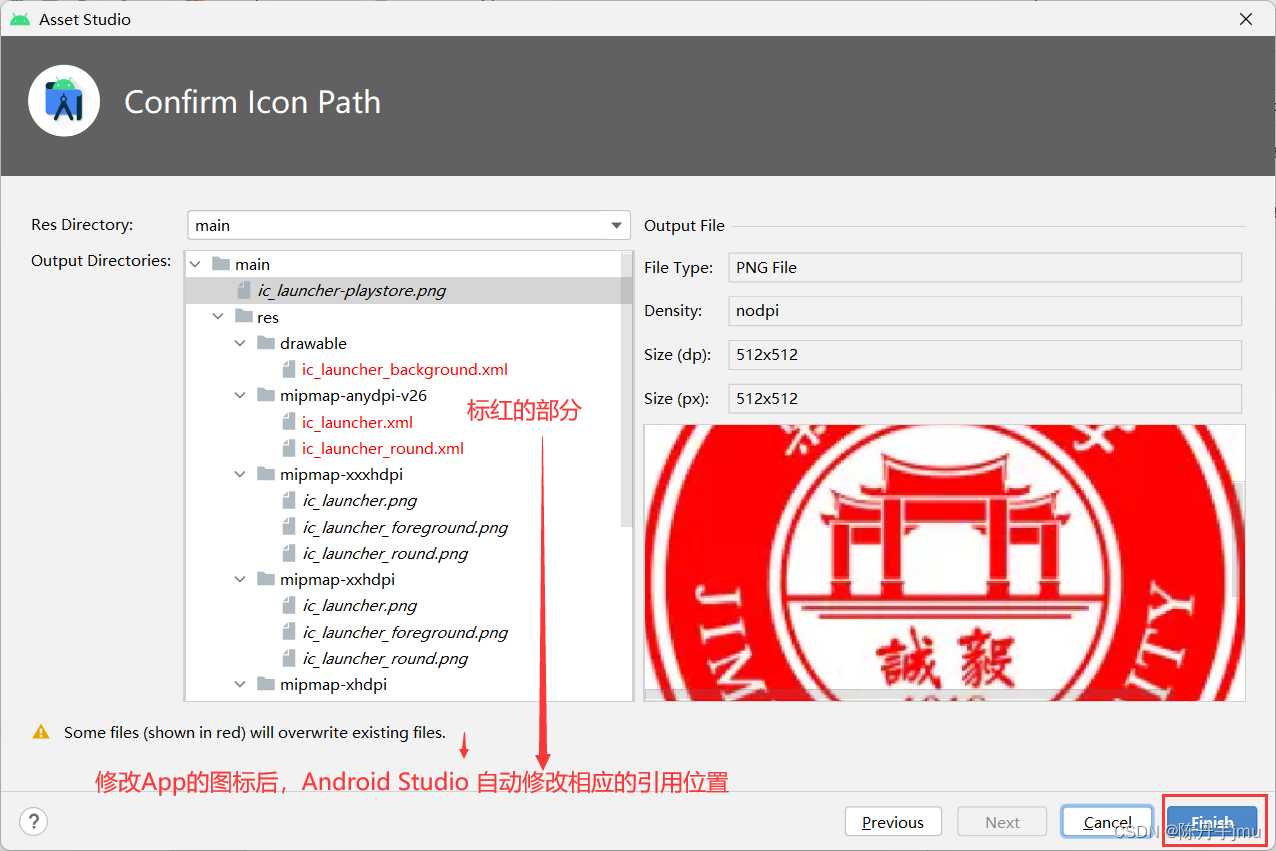Click the overwrite warning message text
The width and height of the screenshot is (1276, 851).
click(255, 732)
